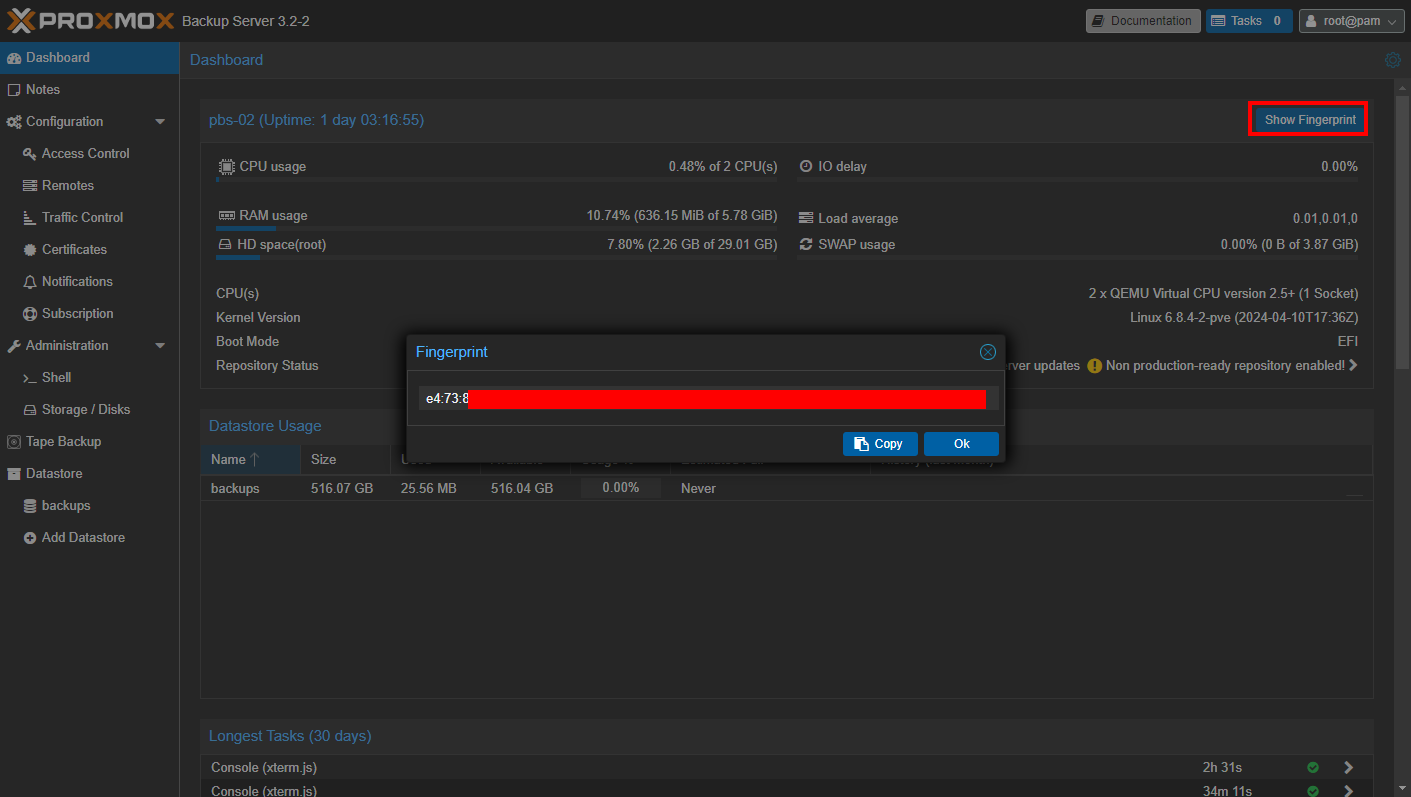The height and width of the screenshot is (797, 1411).
Task: Click the Certificates badge icon
Action: click(30, 250)
